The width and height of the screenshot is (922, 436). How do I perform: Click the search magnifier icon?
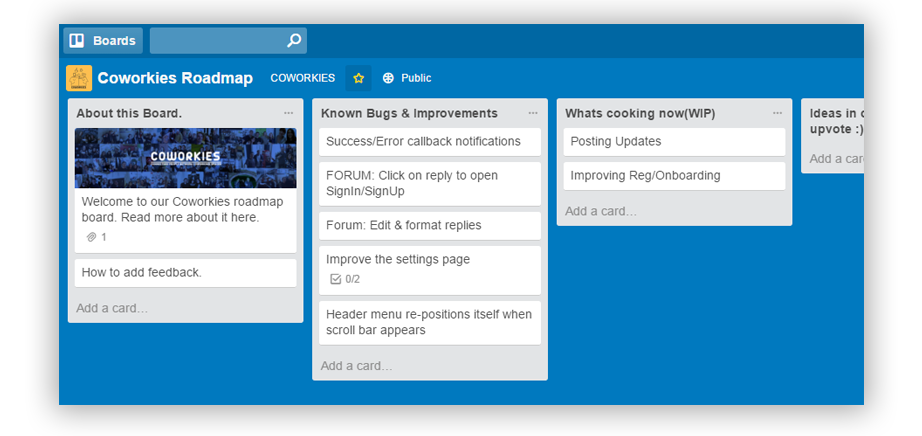(x=294, y=41)
